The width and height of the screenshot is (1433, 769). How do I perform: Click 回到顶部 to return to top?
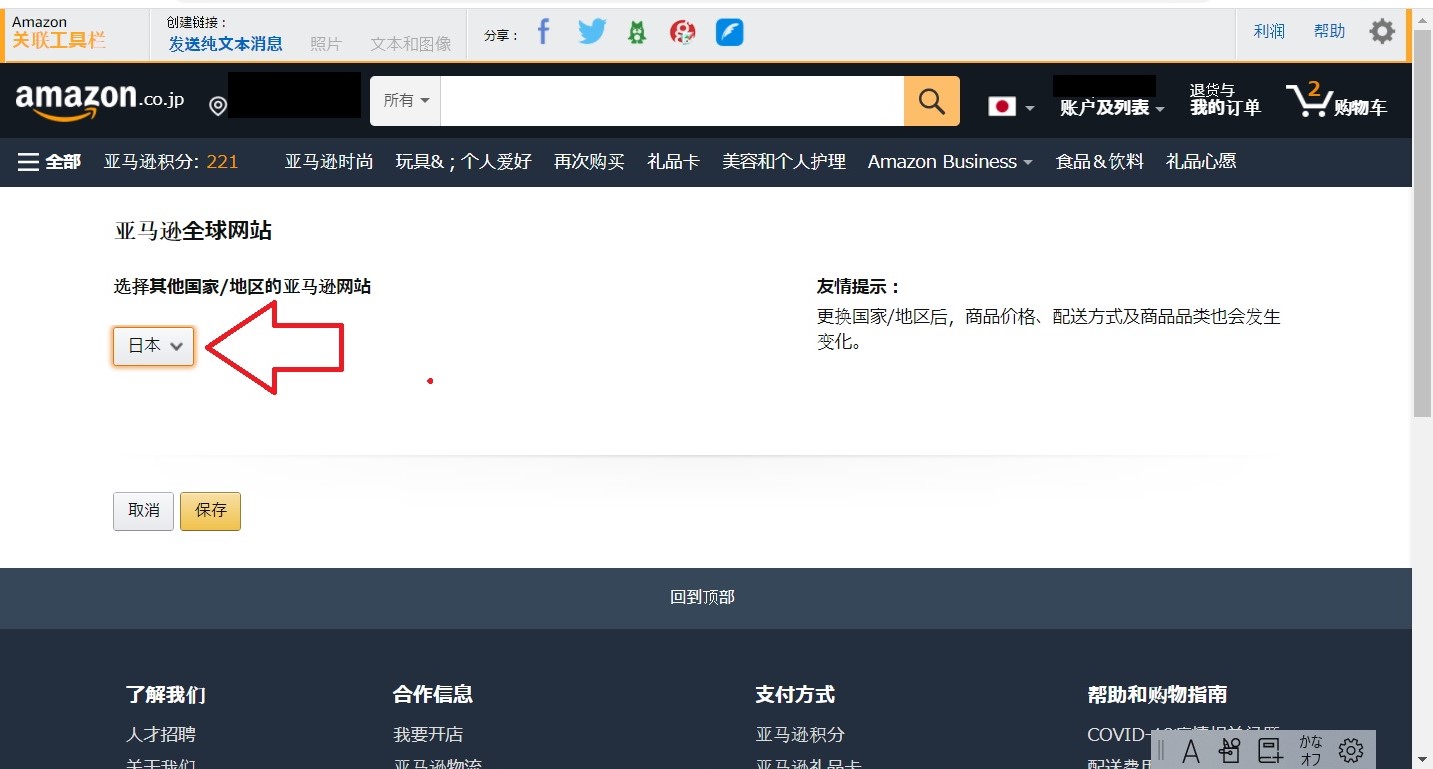702,597
